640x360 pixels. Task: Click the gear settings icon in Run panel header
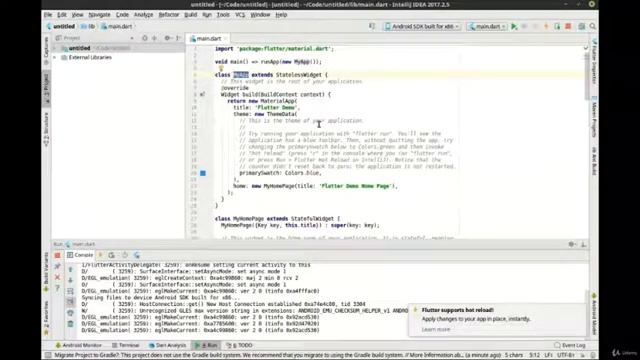click(x=572, y=244)
